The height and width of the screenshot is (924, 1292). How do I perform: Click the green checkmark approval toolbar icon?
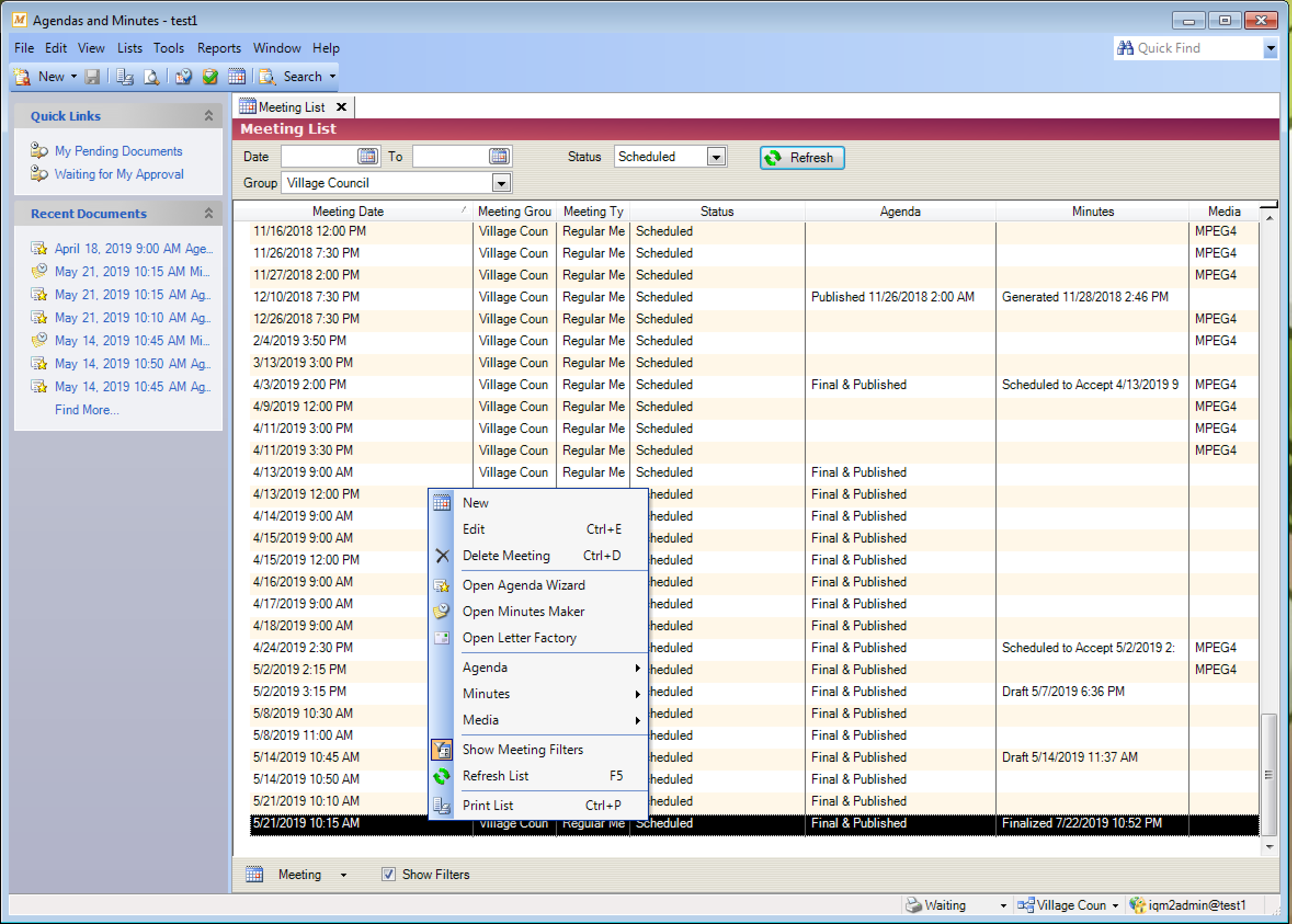coord(210,77)
